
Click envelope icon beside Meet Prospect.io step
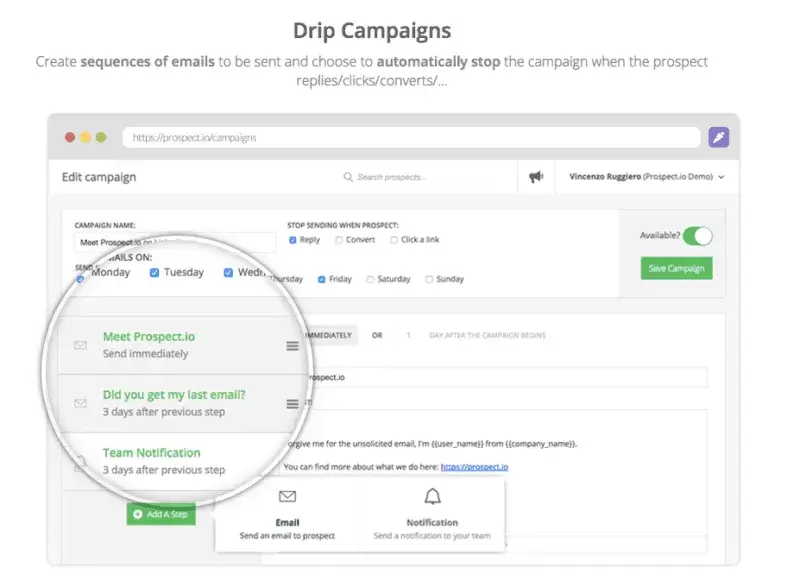click(x=80, y=345)
